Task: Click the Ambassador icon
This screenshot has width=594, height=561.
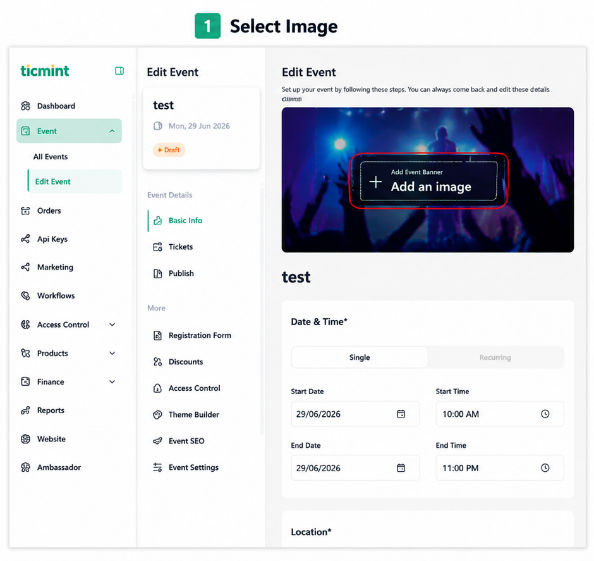Action: 25,467
